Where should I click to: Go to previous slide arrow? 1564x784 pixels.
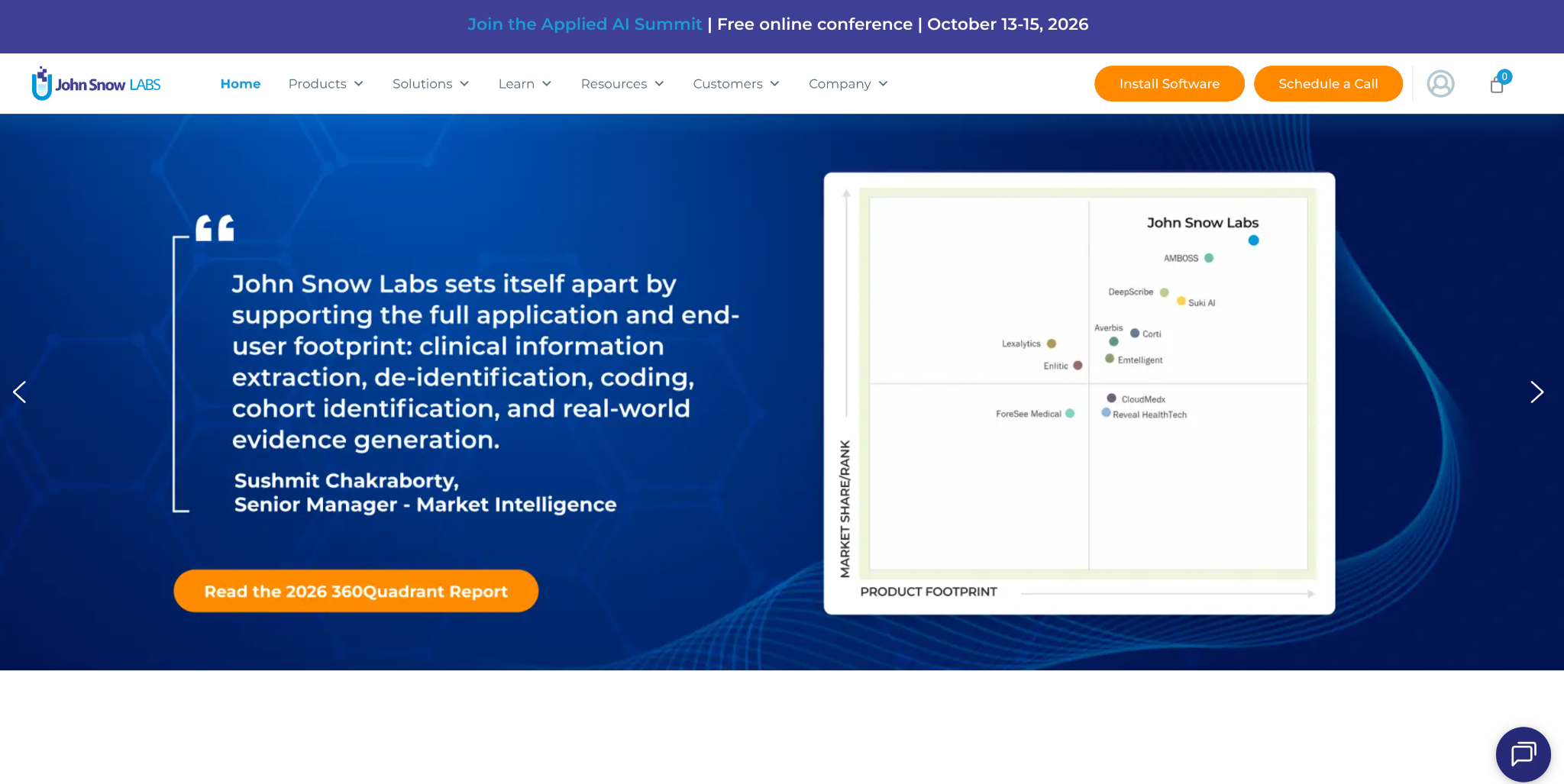[x=20, y=392]
